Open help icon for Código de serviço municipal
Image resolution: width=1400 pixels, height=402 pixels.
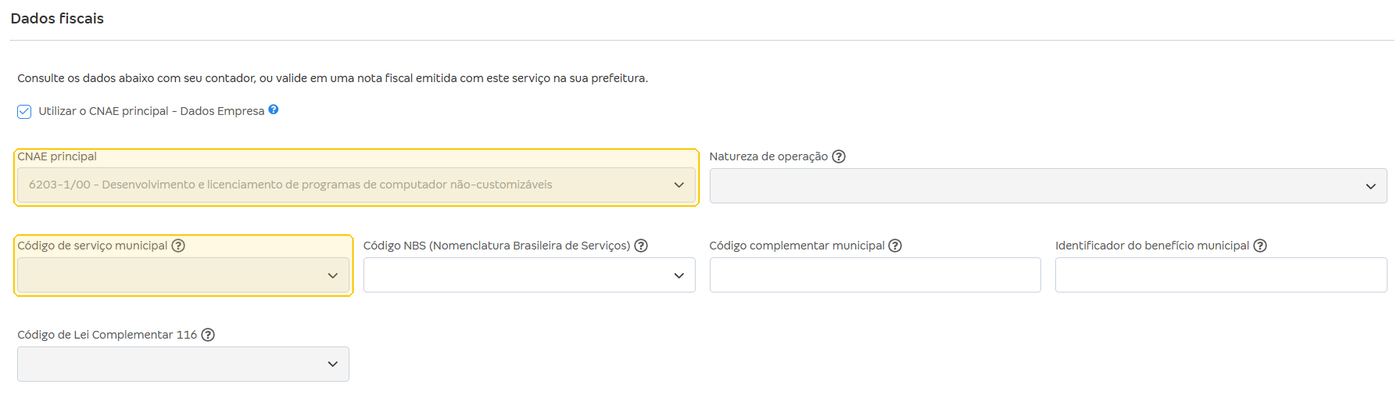click(178, 246)
